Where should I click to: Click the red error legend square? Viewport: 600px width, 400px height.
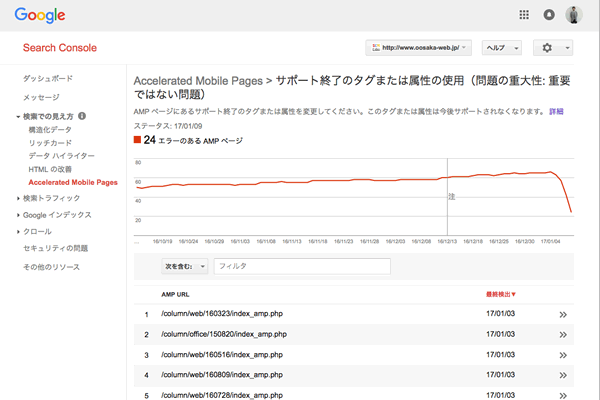(x=137, y=139)
